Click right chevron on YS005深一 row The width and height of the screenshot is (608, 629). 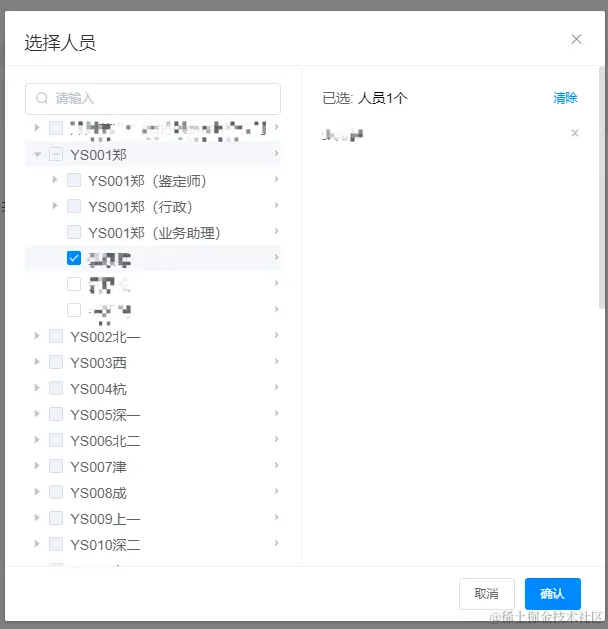(276, 414)
